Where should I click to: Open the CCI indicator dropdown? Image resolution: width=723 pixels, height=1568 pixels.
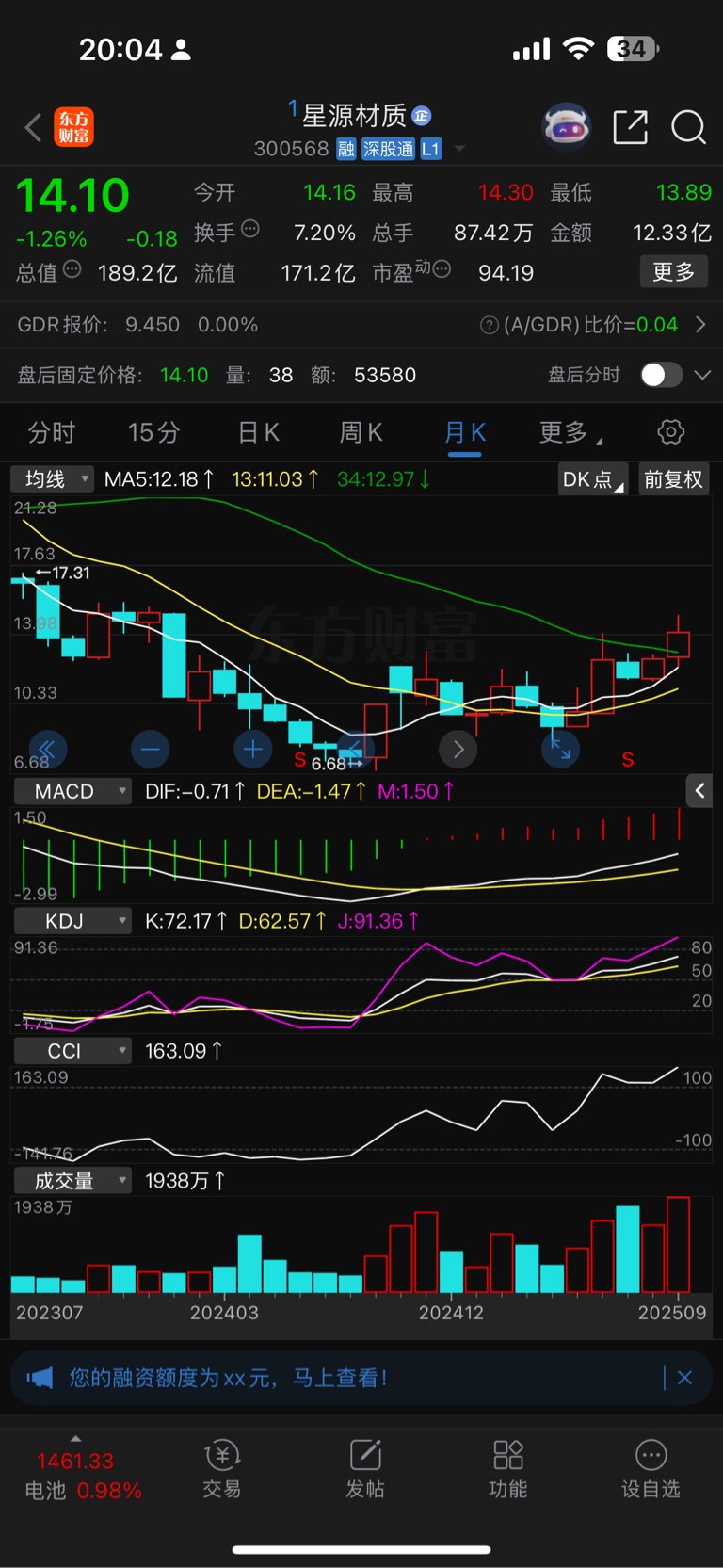(x=72, y=1051)
